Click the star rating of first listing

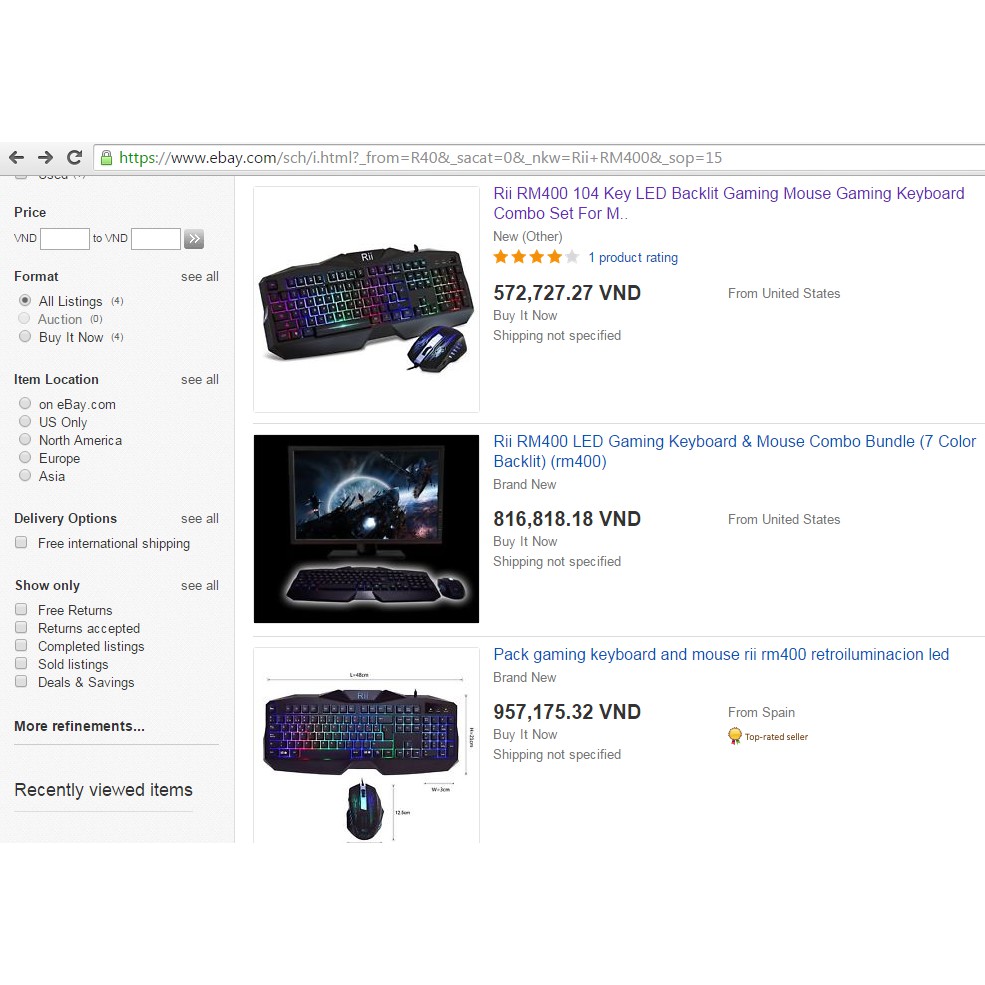point(536,257)
